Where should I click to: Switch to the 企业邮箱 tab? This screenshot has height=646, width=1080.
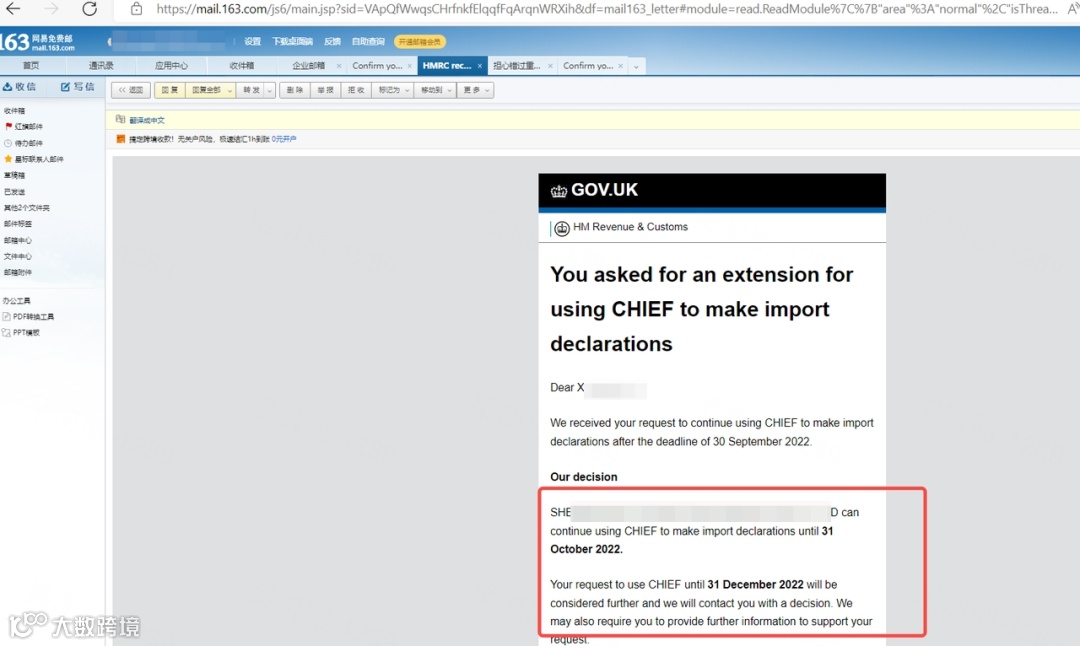click(308, 65)
